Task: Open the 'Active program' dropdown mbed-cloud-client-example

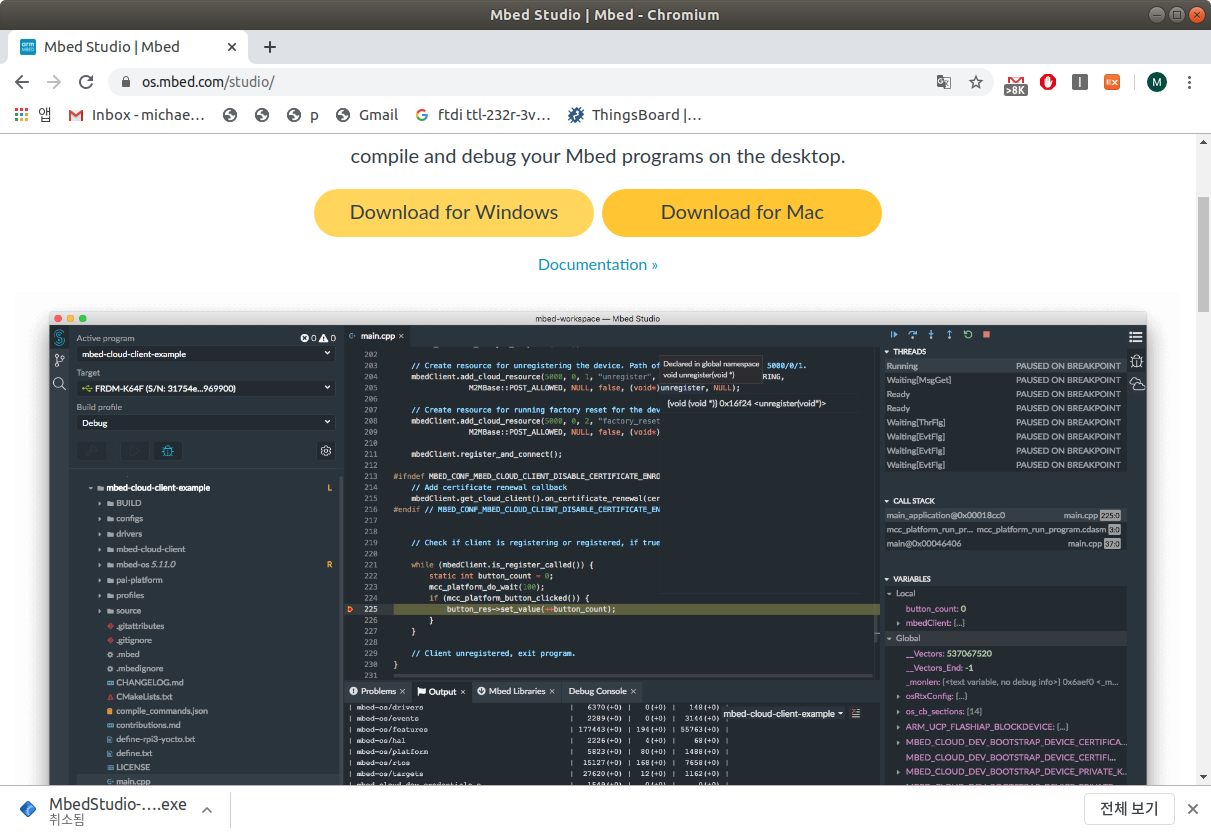Action: coord(206,354)
